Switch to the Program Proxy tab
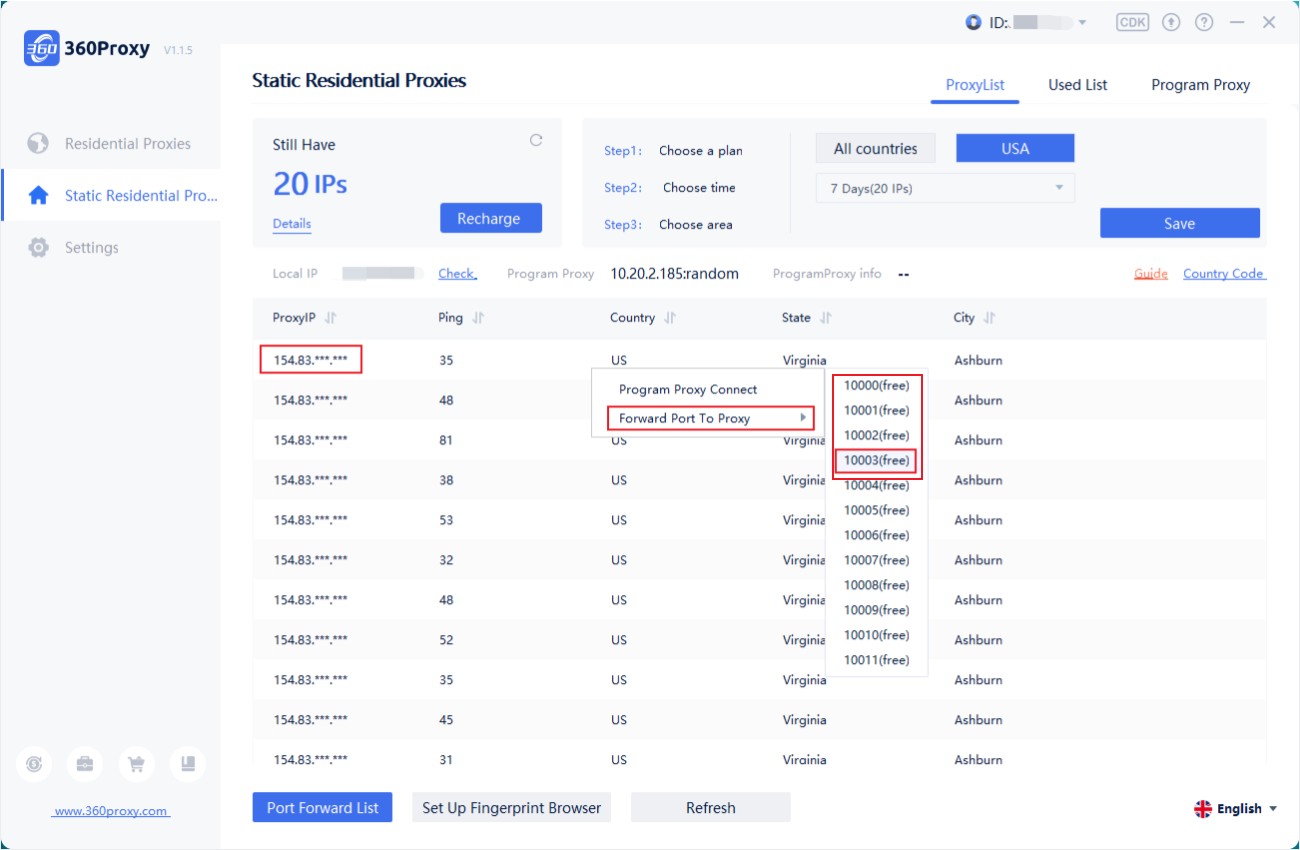 coord(1200,85)
